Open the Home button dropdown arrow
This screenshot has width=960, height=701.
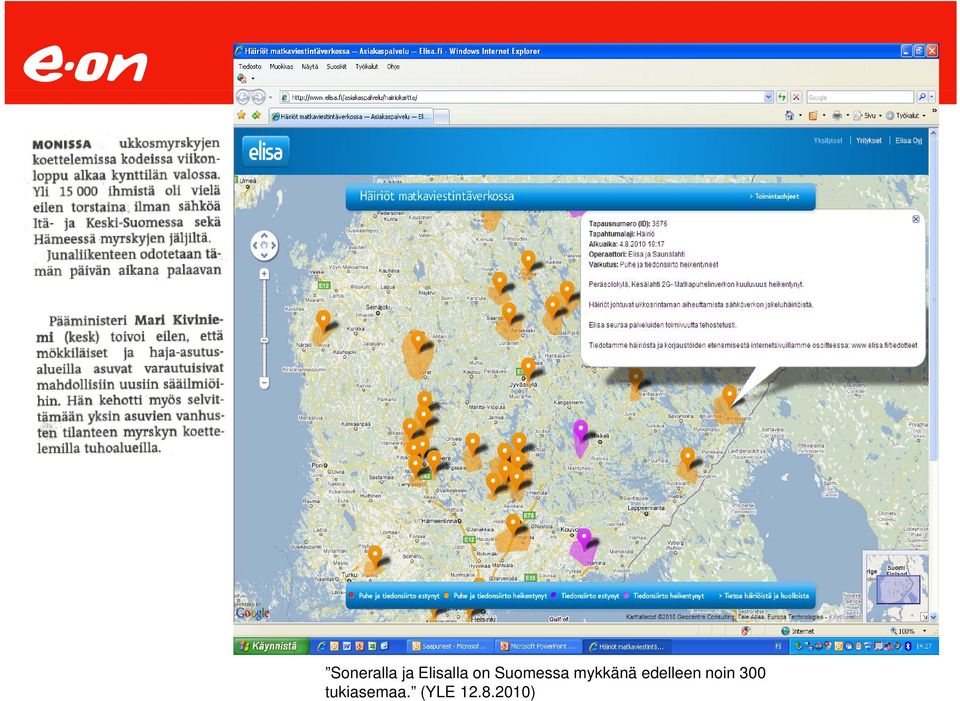click(800, 115)
